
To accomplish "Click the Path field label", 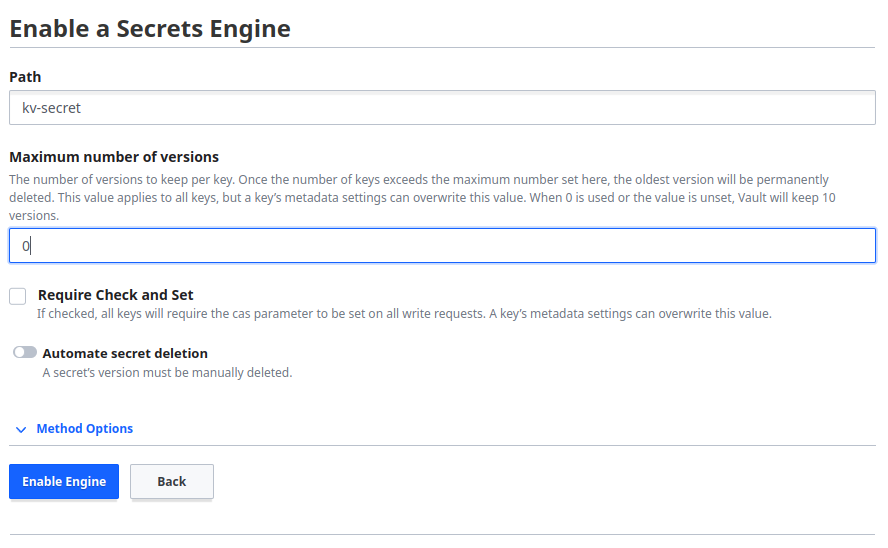I will (x=25, y=77).
